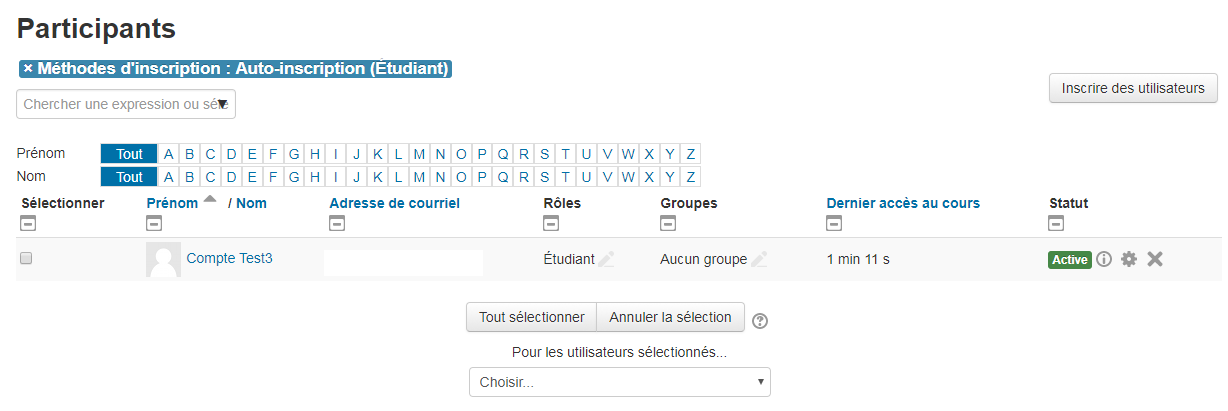Hide the Adresse de courriel column

(336, 224)
